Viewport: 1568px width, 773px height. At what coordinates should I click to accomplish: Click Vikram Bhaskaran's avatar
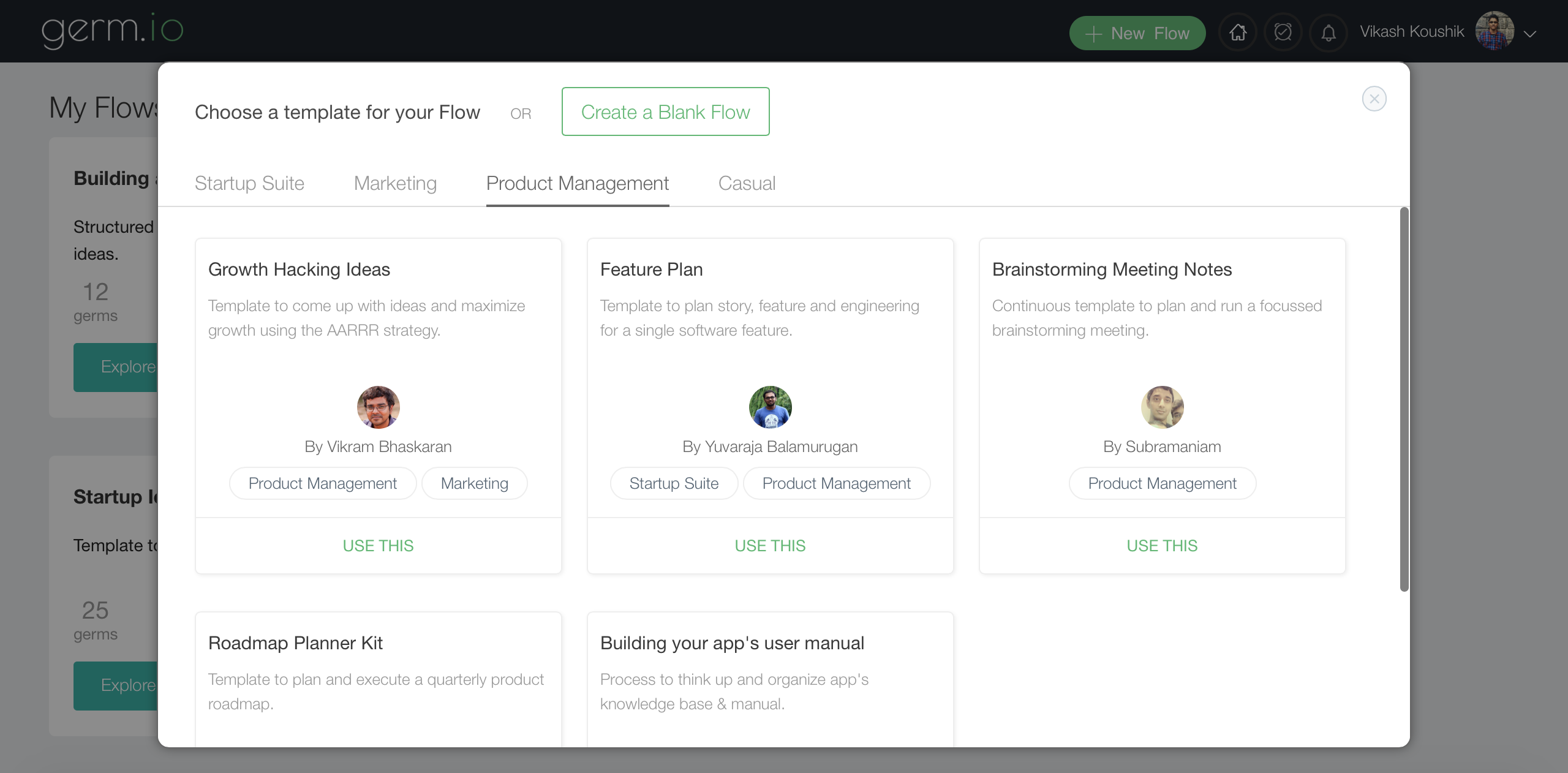(x=378, y=407)
